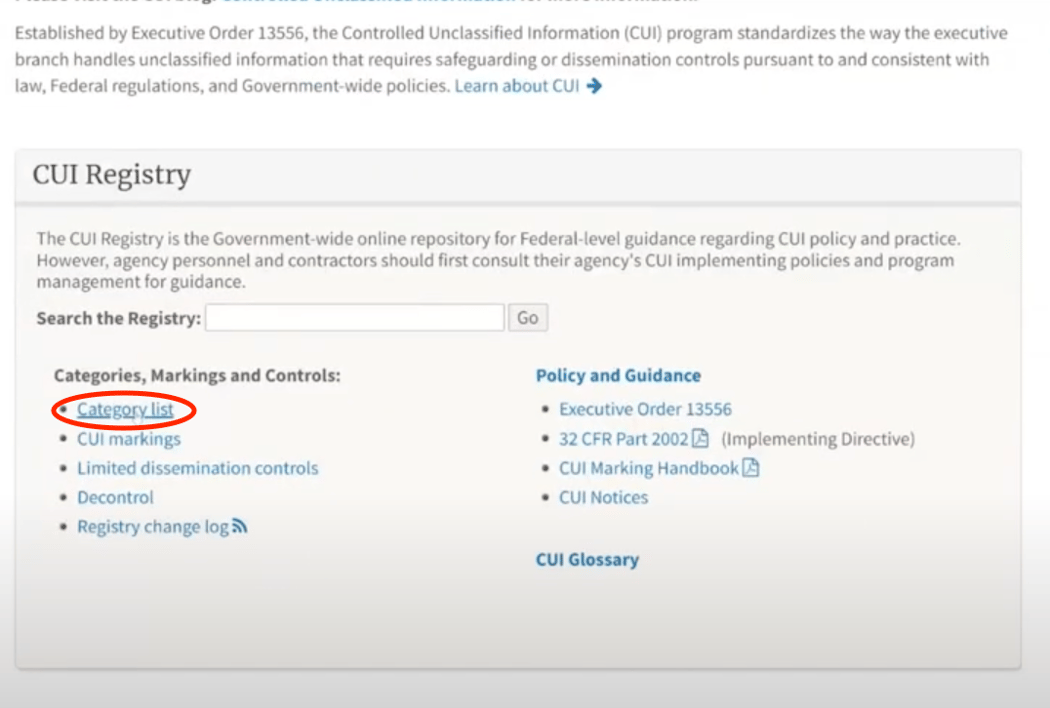Image resolution: width=1050 pixels, height=708 pixels.
Task: Go to CUI Notices
Action: point(604,497)
